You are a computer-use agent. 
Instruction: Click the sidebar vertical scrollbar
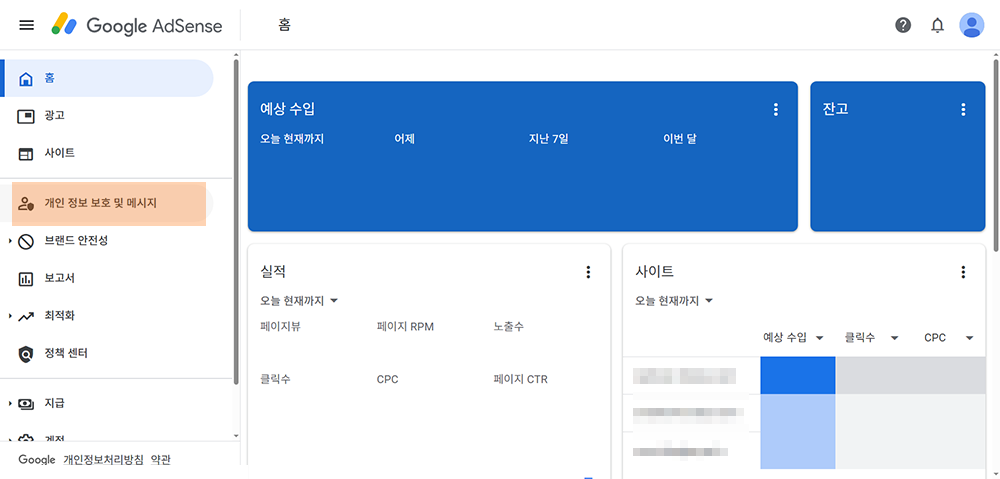tap(236, 222)
